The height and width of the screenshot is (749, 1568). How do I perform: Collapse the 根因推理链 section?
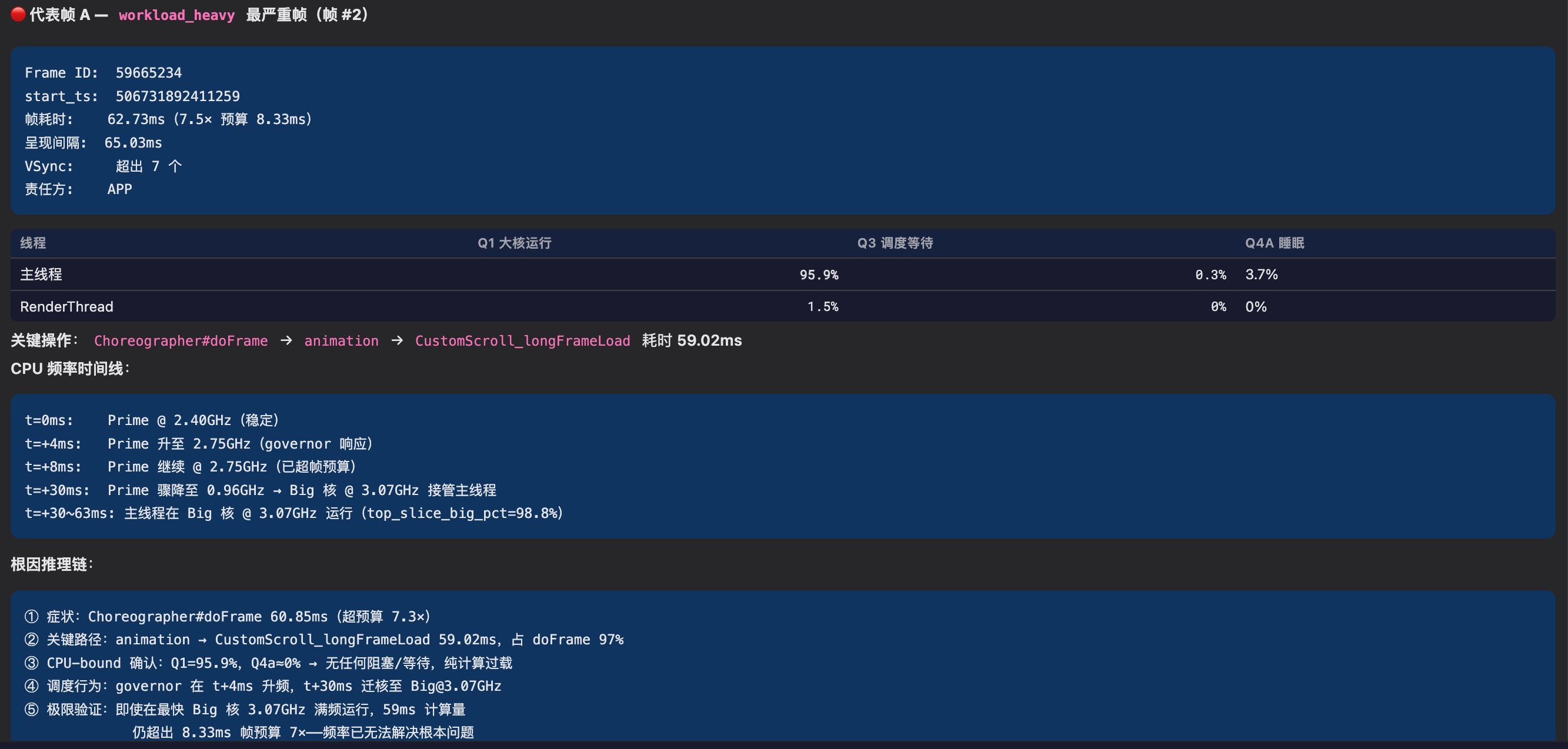[52, 564]
